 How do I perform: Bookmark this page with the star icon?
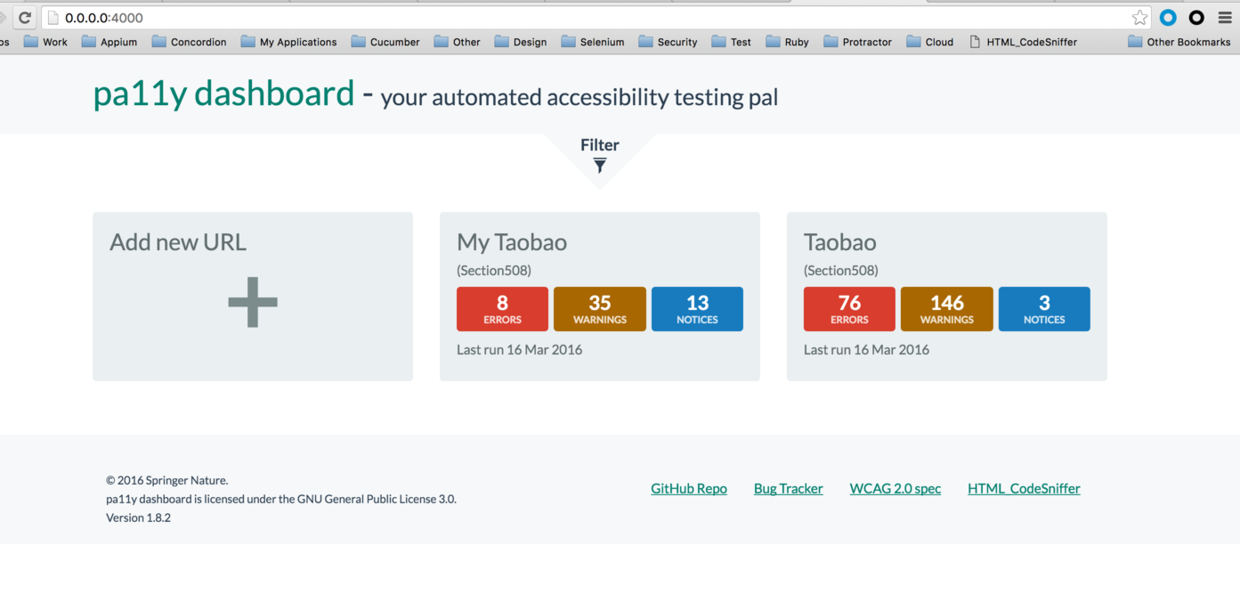point(1139,18)
